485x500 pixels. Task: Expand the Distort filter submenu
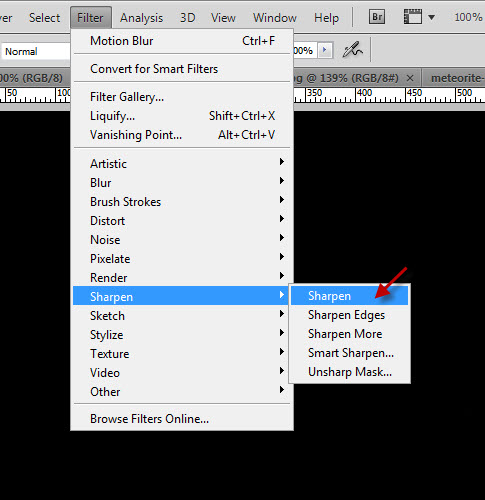click(x=182, y=221)
